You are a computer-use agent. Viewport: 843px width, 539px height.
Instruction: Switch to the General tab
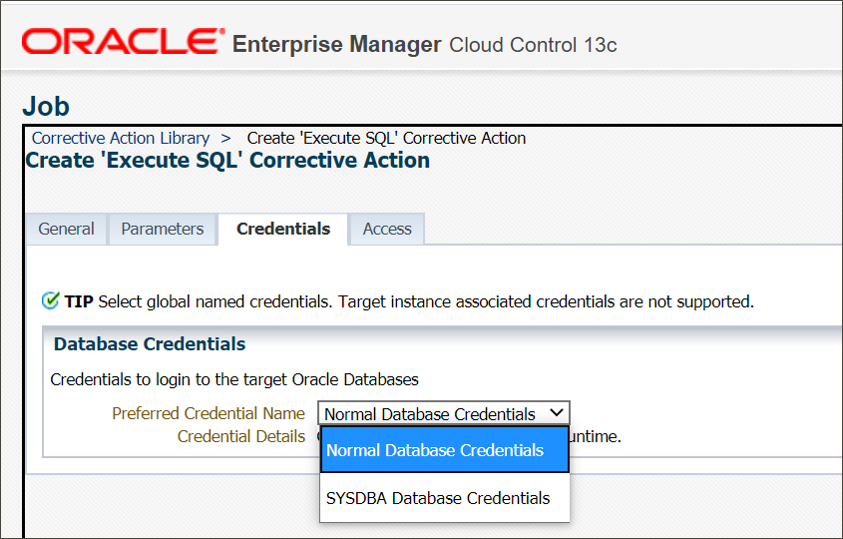pyautogui.click(x=66, y=229)
